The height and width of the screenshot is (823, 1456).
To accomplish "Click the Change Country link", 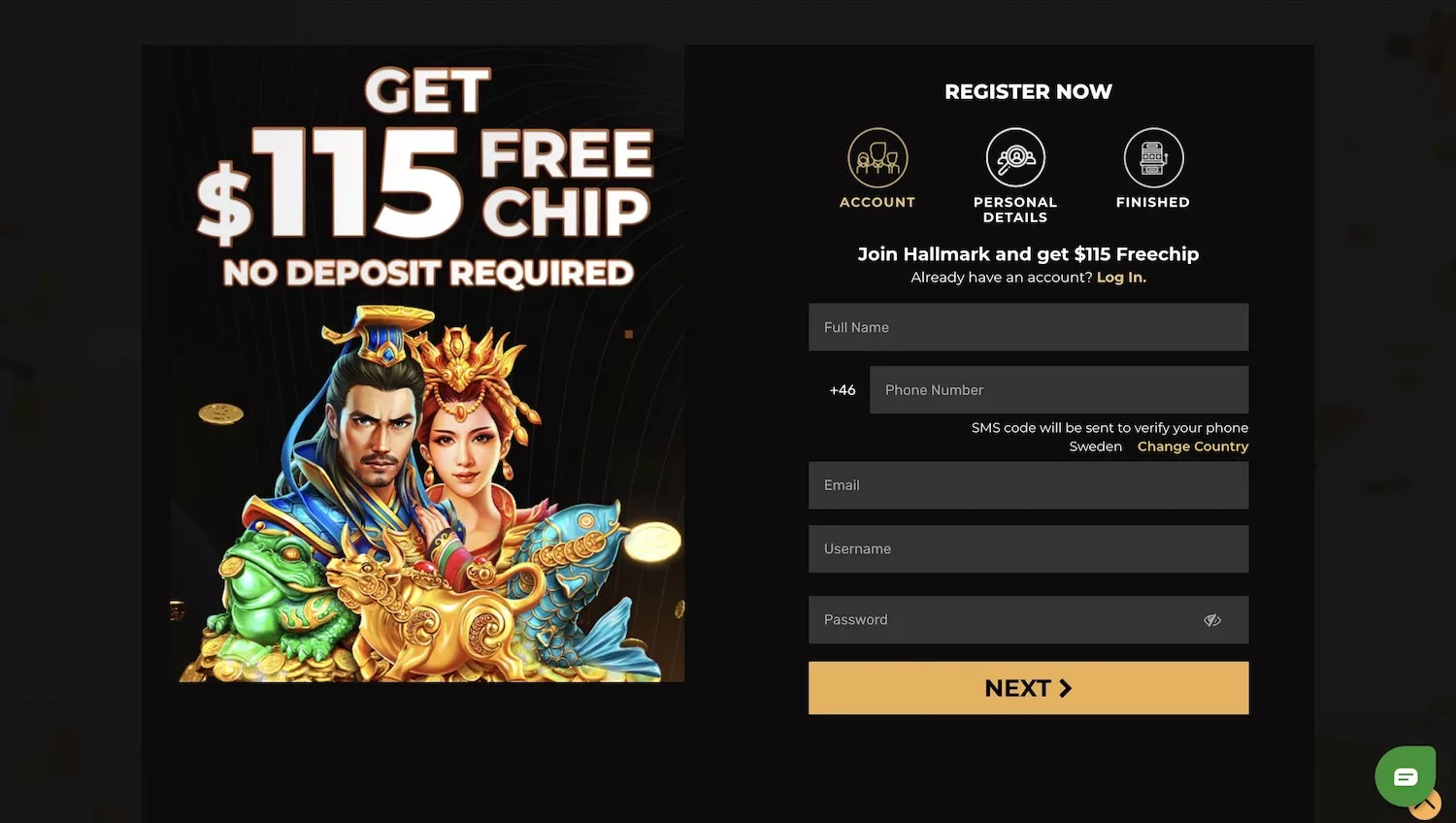I will click(1193, 446).
